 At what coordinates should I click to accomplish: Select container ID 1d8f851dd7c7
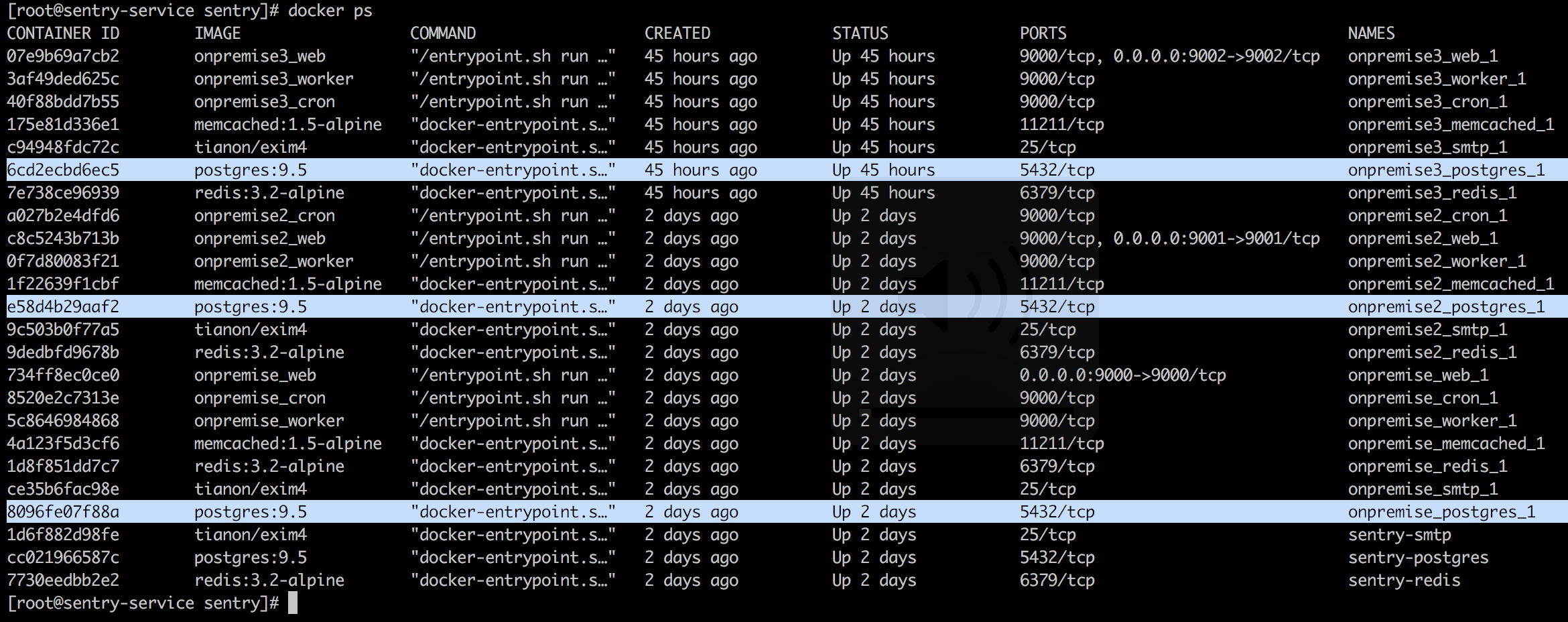click(63, 466)
